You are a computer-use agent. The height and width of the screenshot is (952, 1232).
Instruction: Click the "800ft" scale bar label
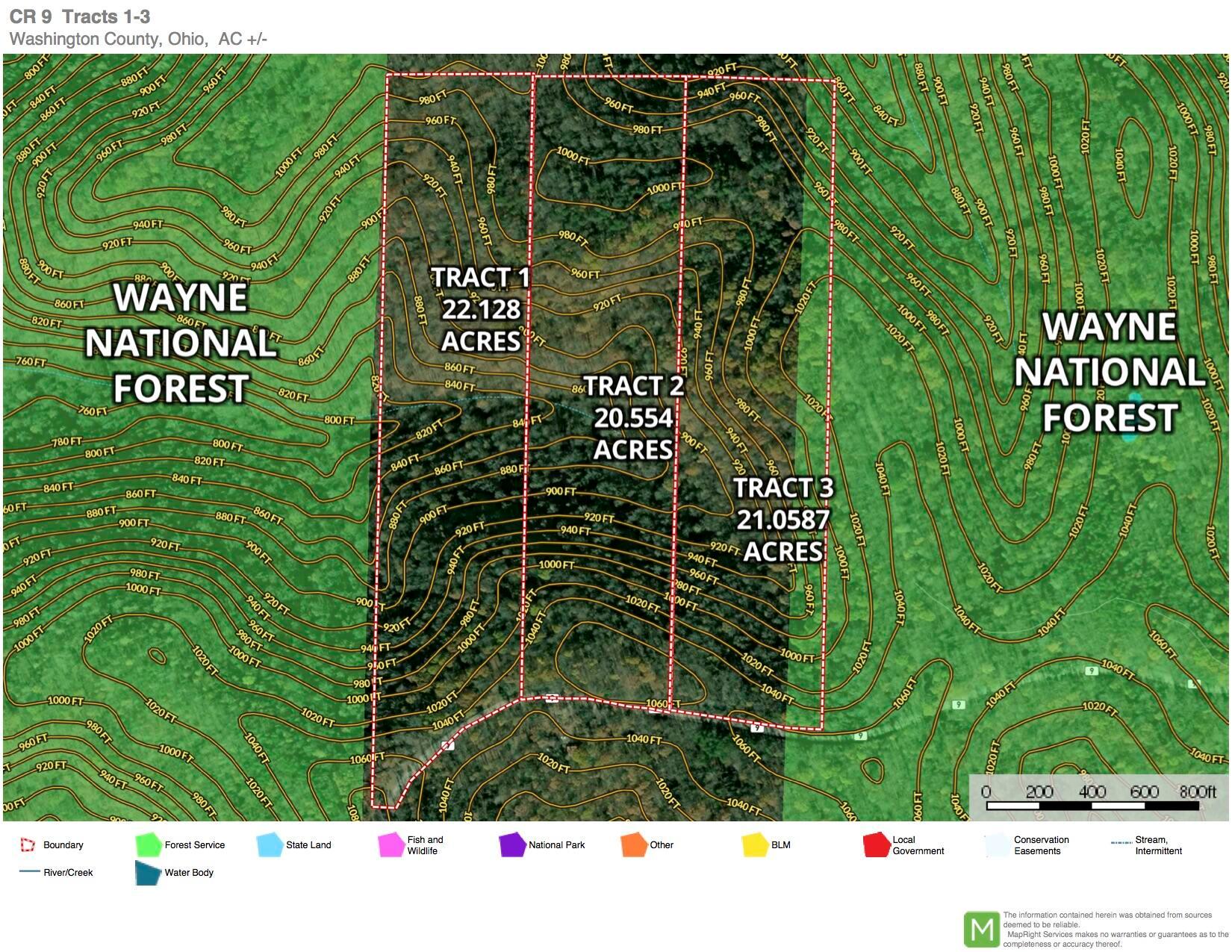click(1198, 791)
